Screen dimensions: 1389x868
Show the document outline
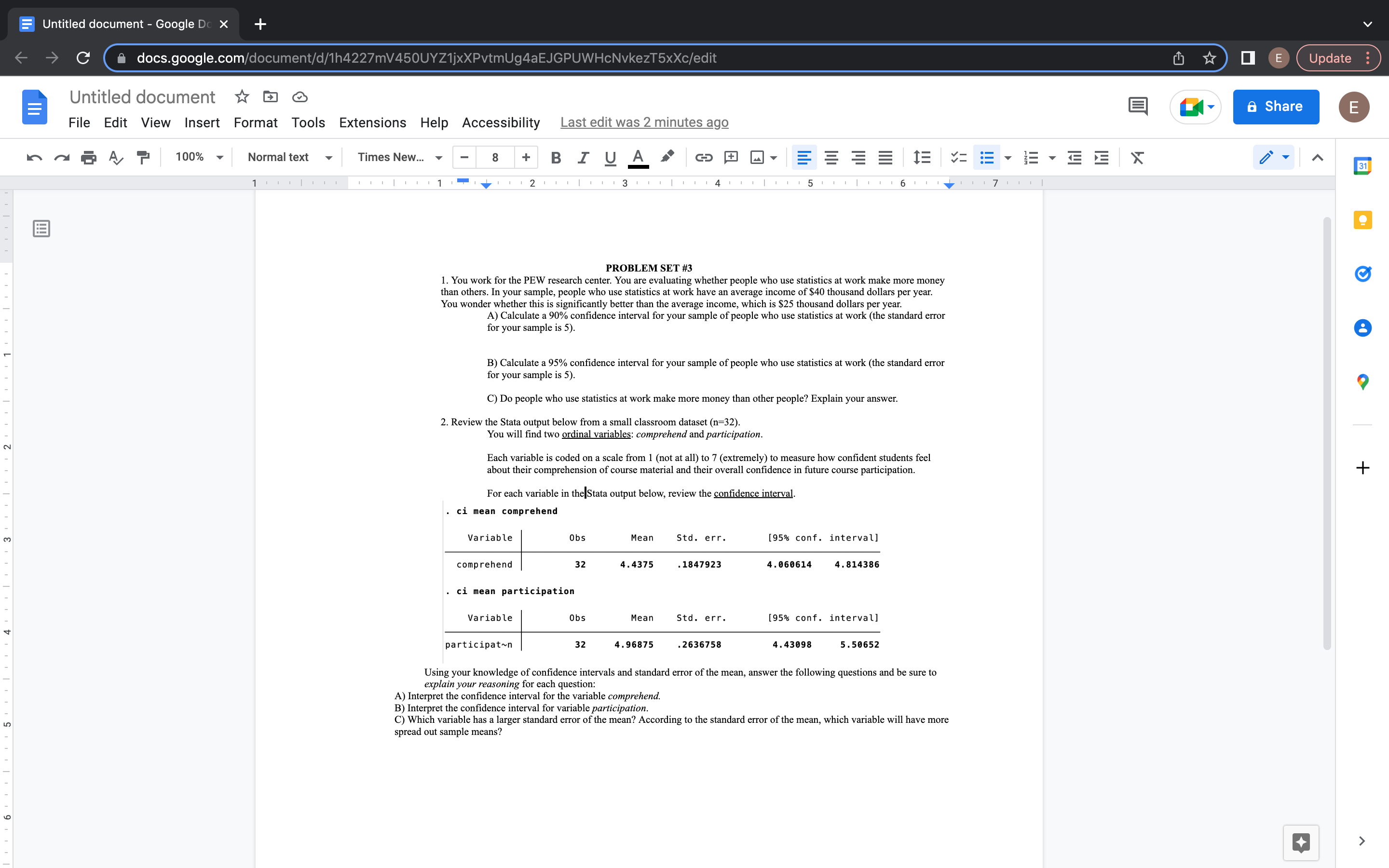(x=41, y=229)
